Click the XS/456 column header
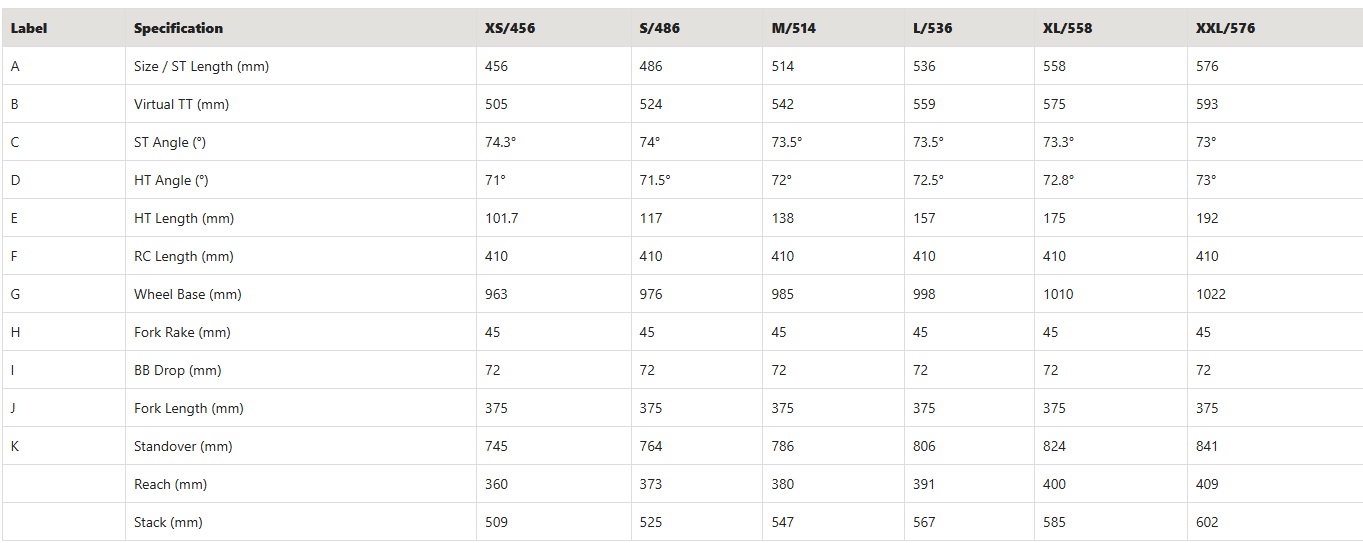The height and width of the screenshot is (543, 1363). 510,28
